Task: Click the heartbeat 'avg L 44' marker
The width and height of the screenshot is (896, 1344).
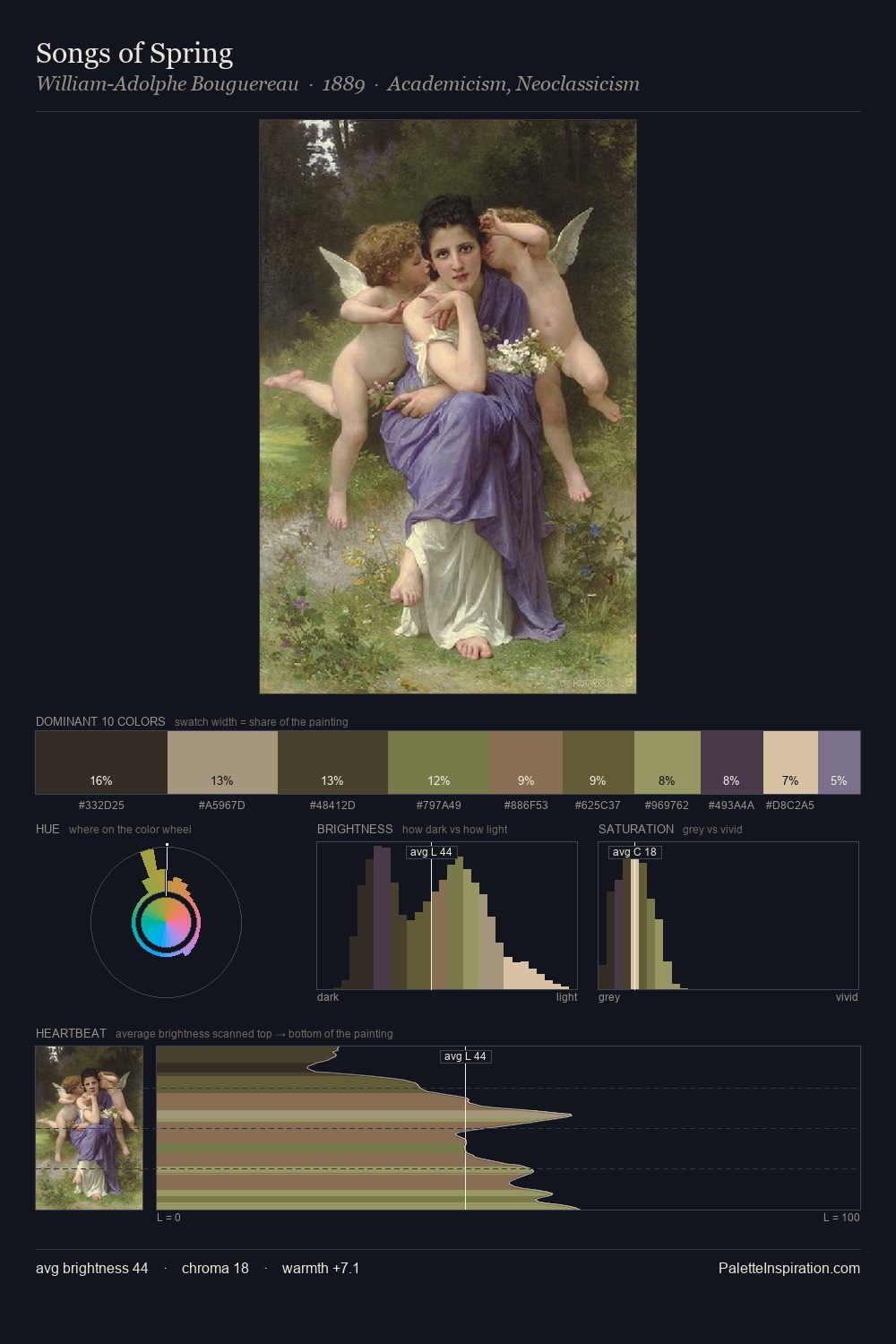Action: pyautogui.click(x=465, y=1056)
